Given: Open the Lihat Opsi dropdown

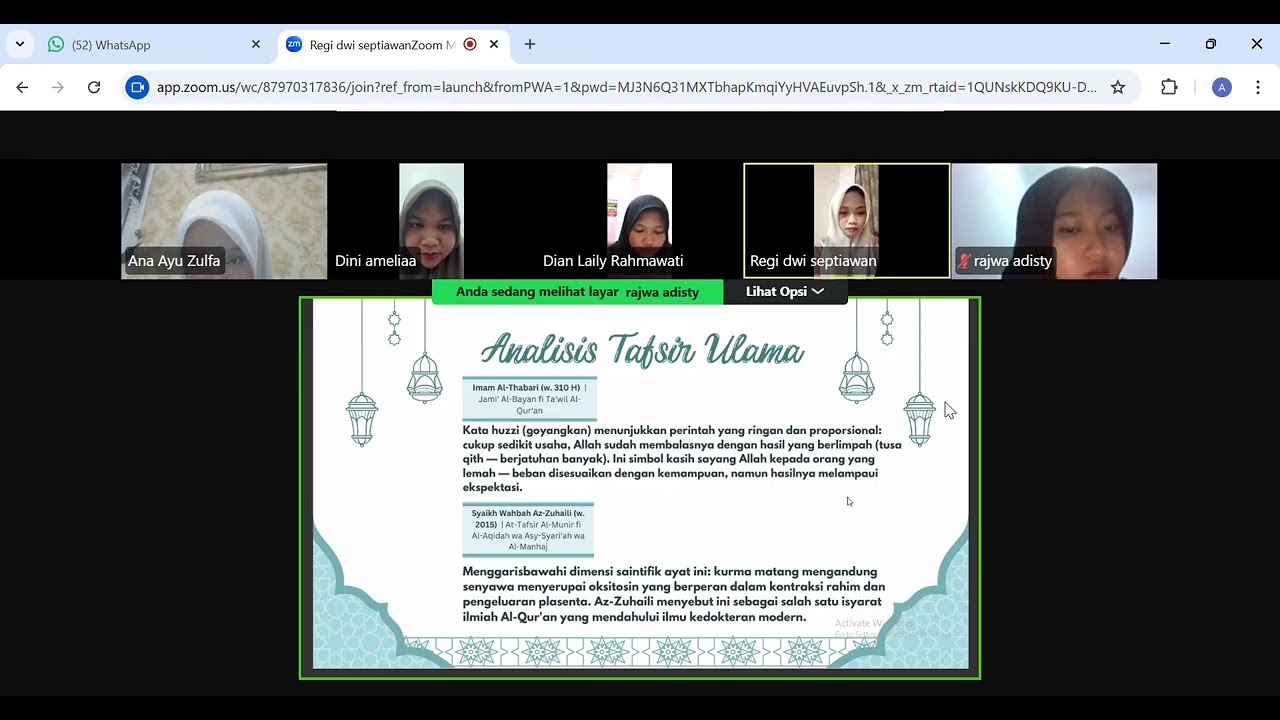Looking at the screenshot, I should [785, 291].
